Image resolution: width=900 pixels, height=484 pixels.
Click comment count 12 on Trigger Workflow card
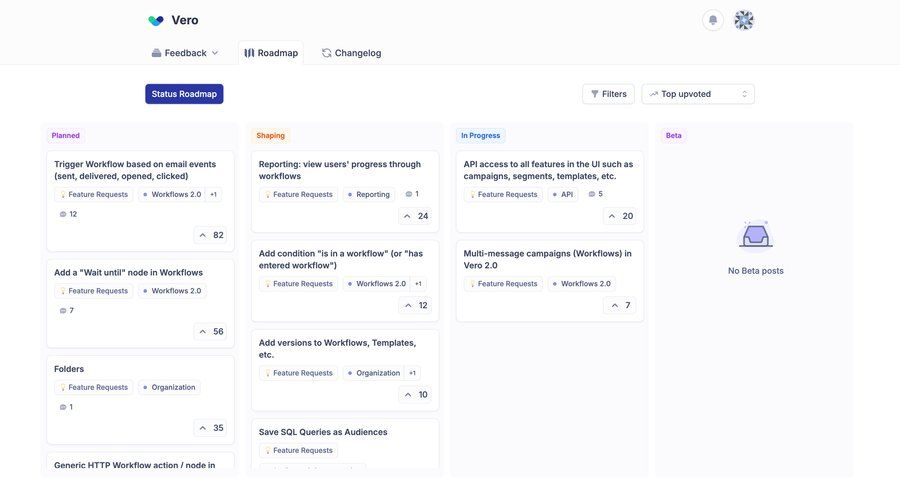[x=68, y=214]
